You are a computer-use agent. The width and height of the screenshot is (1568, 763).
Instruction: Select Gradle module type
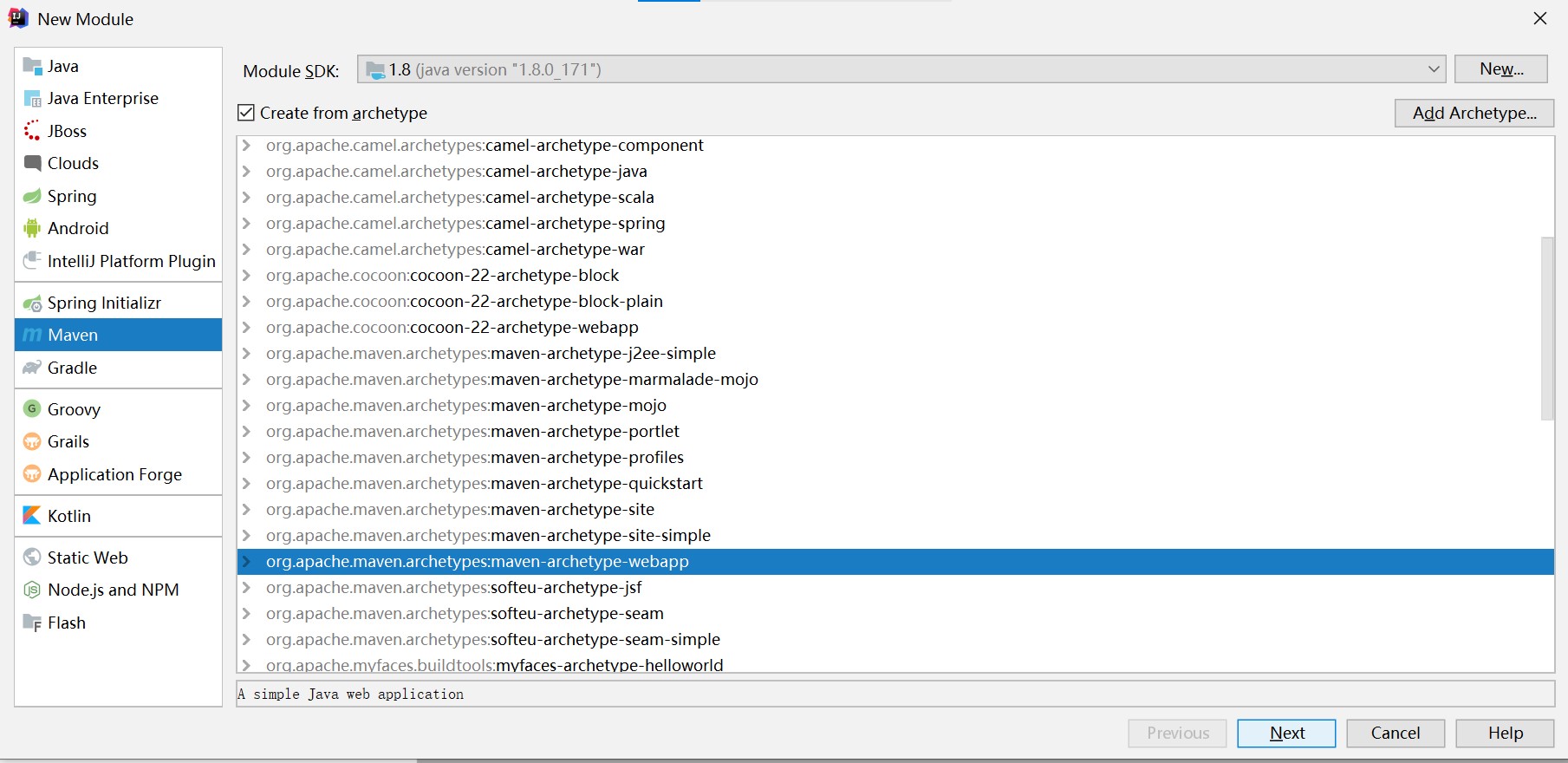(118, 368)
